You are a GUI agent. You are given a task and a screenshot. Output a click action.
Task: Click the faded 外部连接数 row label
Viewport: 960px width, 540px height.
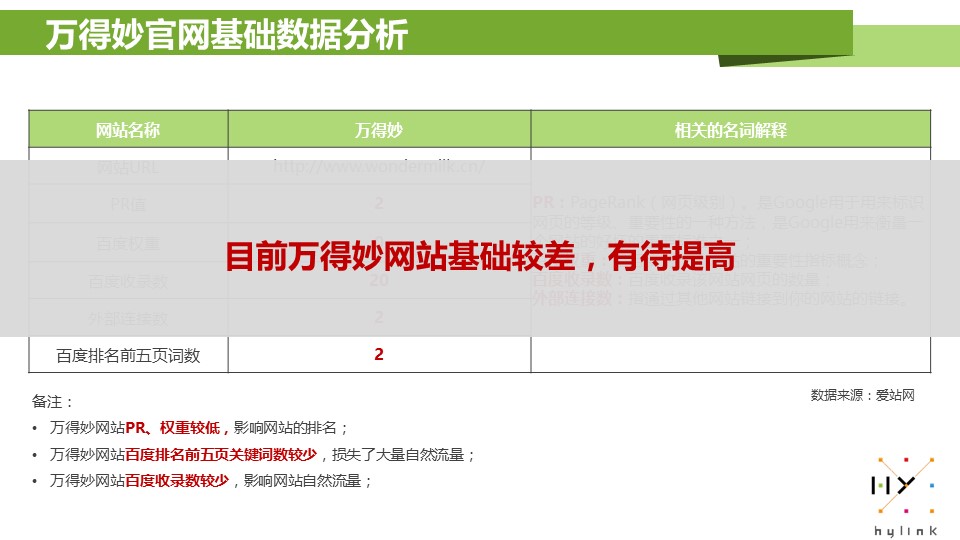128,318
